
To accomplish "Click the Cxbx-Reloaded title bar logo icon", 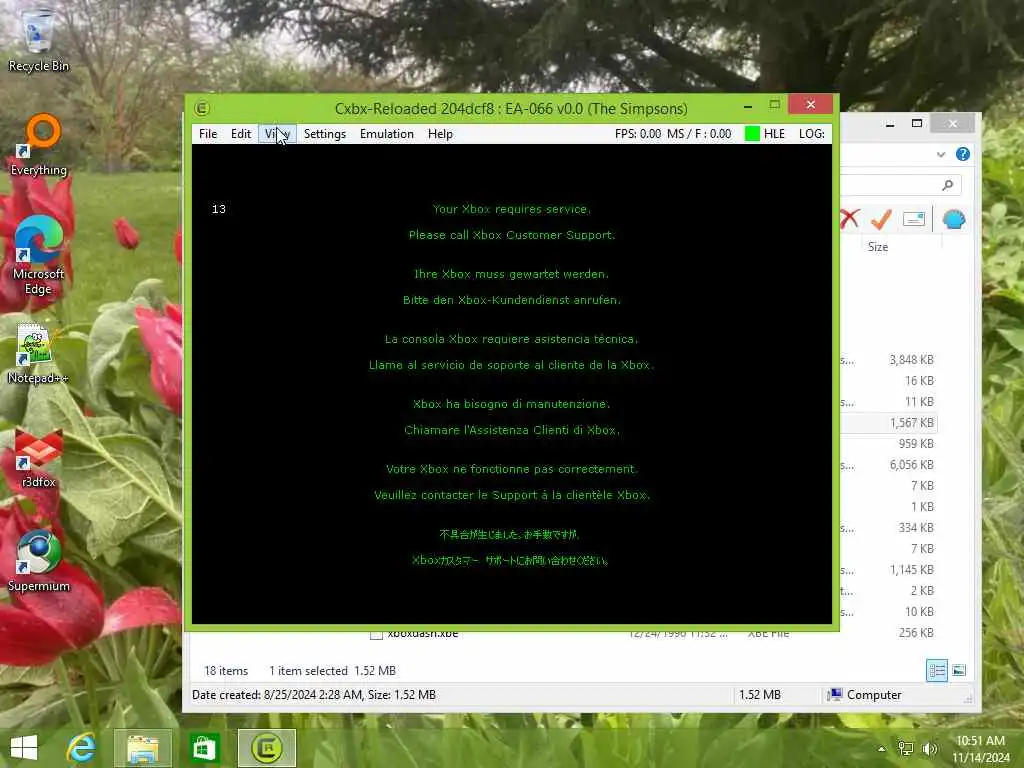I will 202,108.
